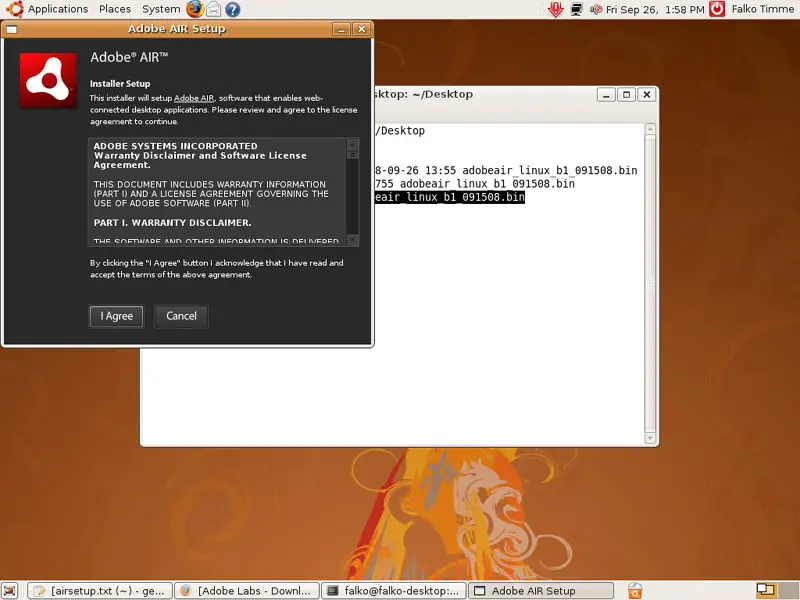Click terminal line starting with 755
800x600 pixels.
point(475,184)
